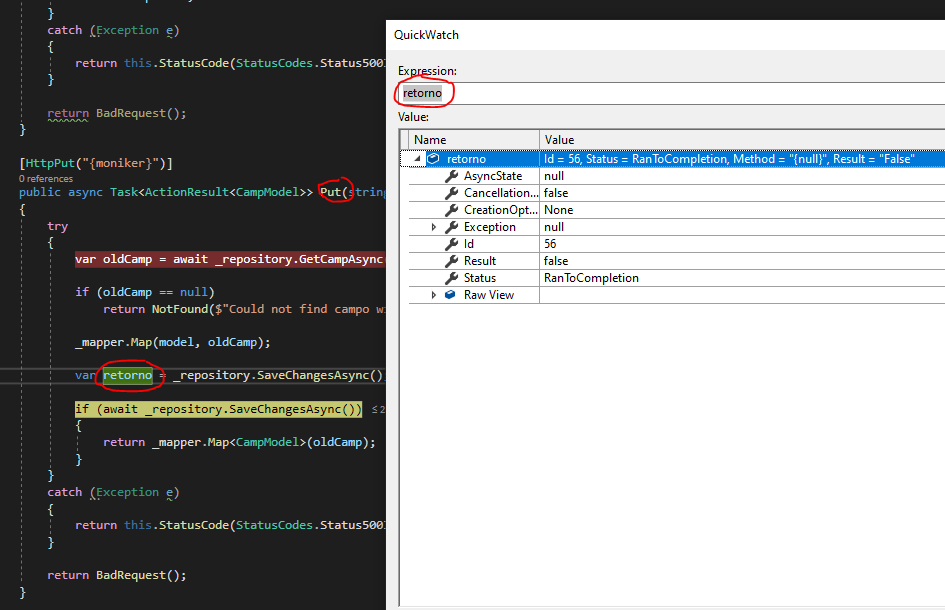The height and width of the screenshot is (610, 945).
Task: Click the '0 references' CodeLens link
Action: tap(46, 178)
